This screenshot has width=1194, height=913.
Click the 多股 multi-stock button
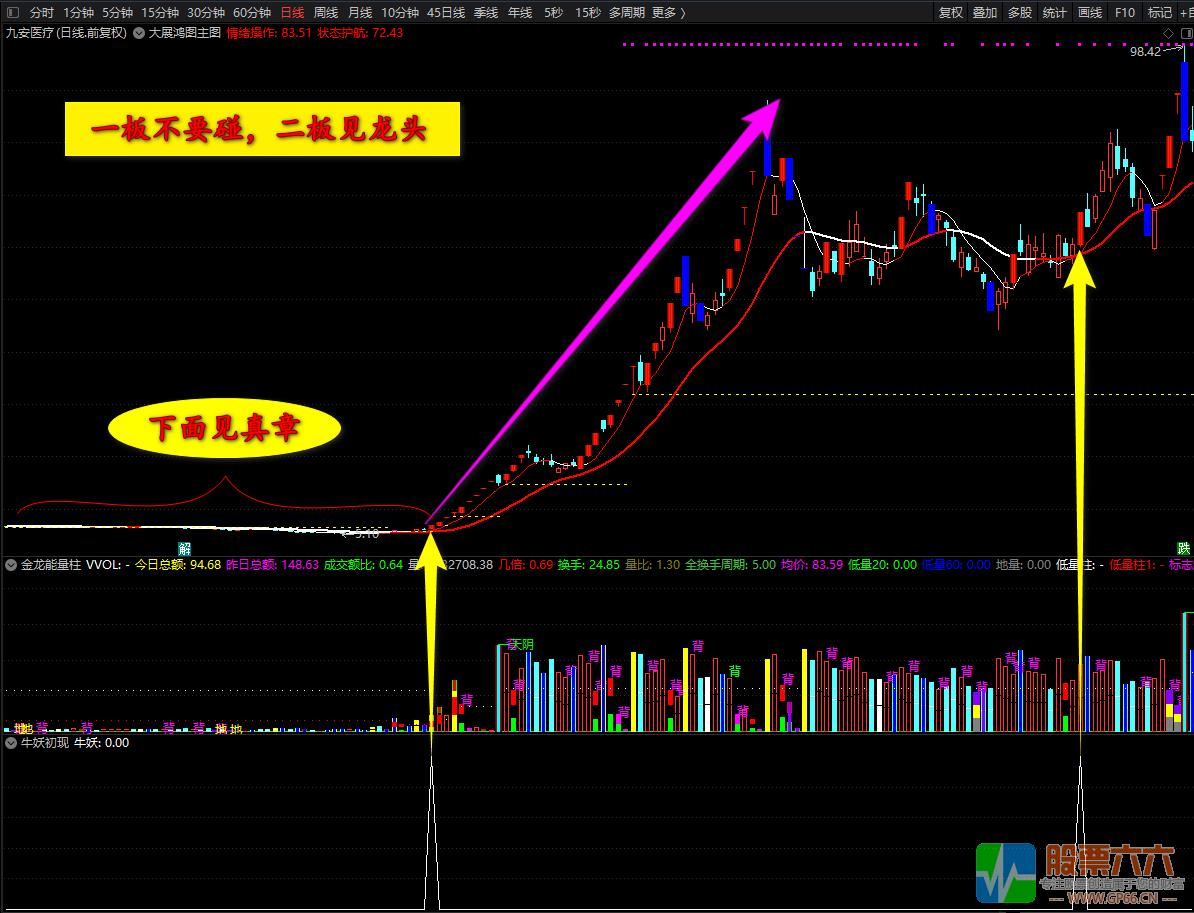(x=1020, y=12)
